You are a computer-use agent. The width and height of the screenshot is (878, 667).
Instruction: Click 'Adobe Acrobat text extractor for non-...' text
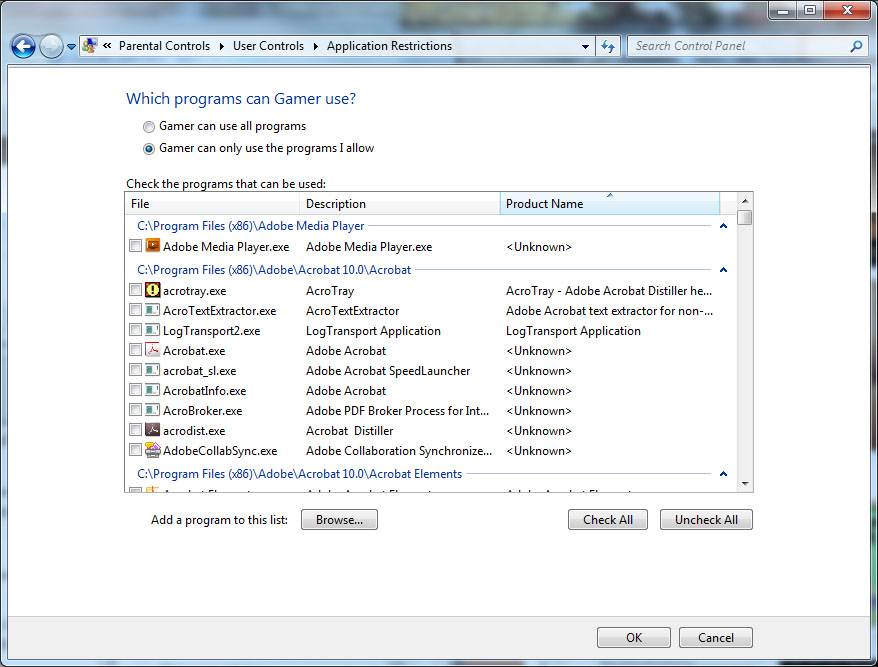click(x=609, y=311)
